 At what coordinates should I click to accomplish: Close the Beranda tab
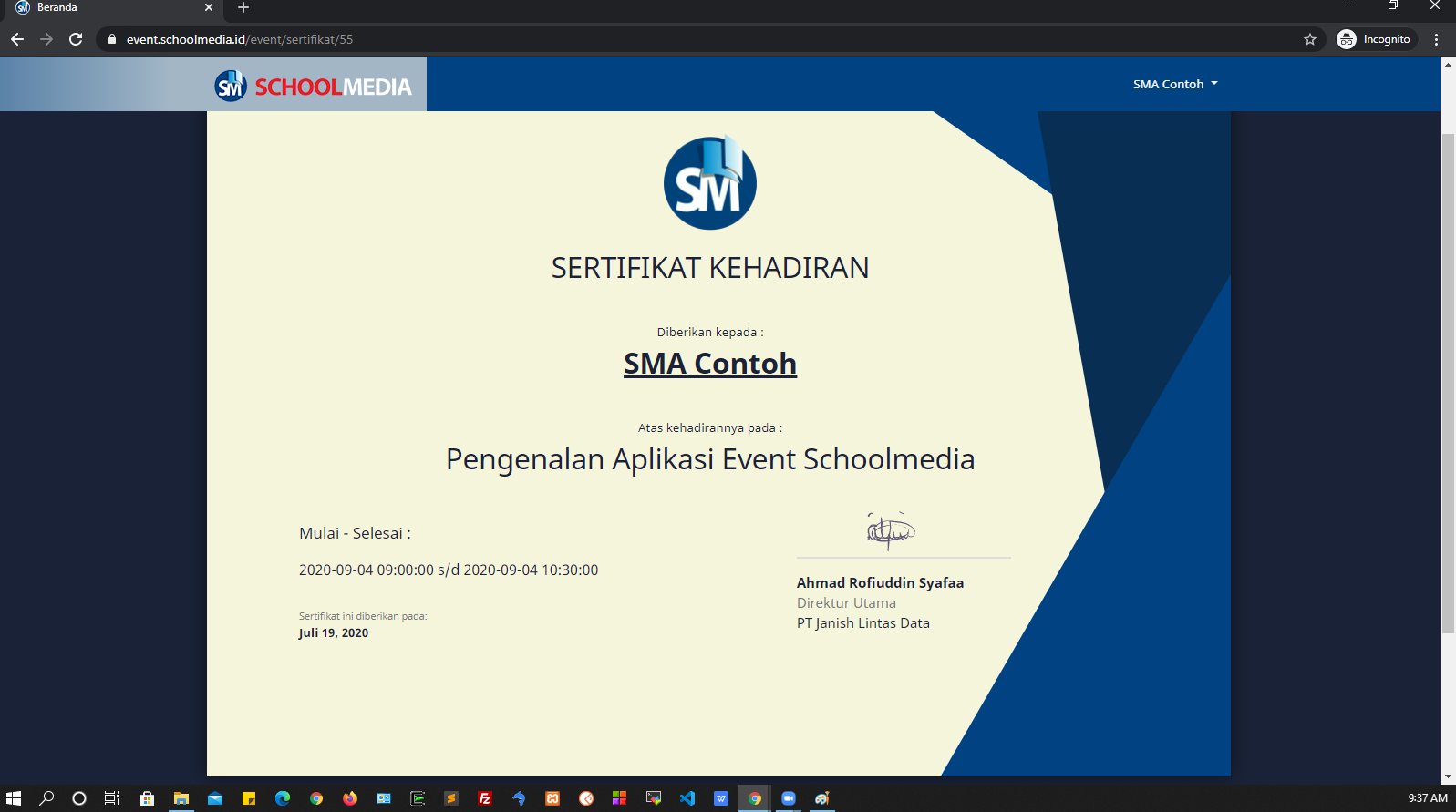[x=208, y=7]
